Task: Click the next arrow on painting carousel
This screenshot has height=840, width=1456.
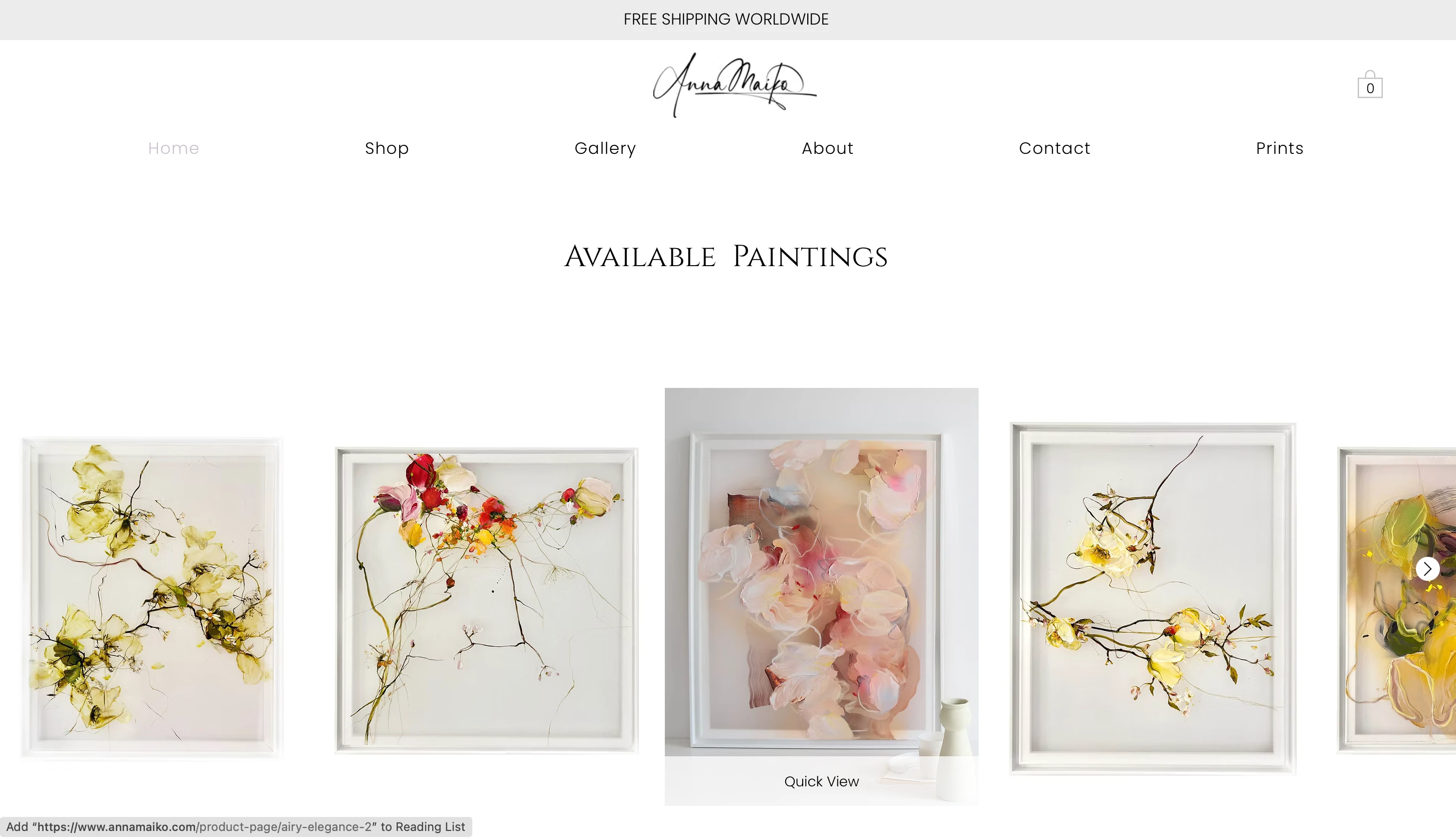Action: pyautogui.click(x=1427, y=569)
